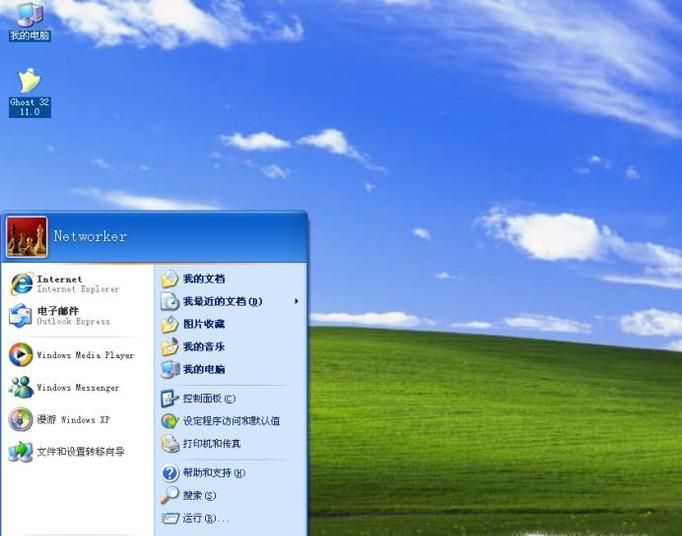Click the 我的电脑 Start menu label
Screen dimensions: 682x536
pos(204,369)
